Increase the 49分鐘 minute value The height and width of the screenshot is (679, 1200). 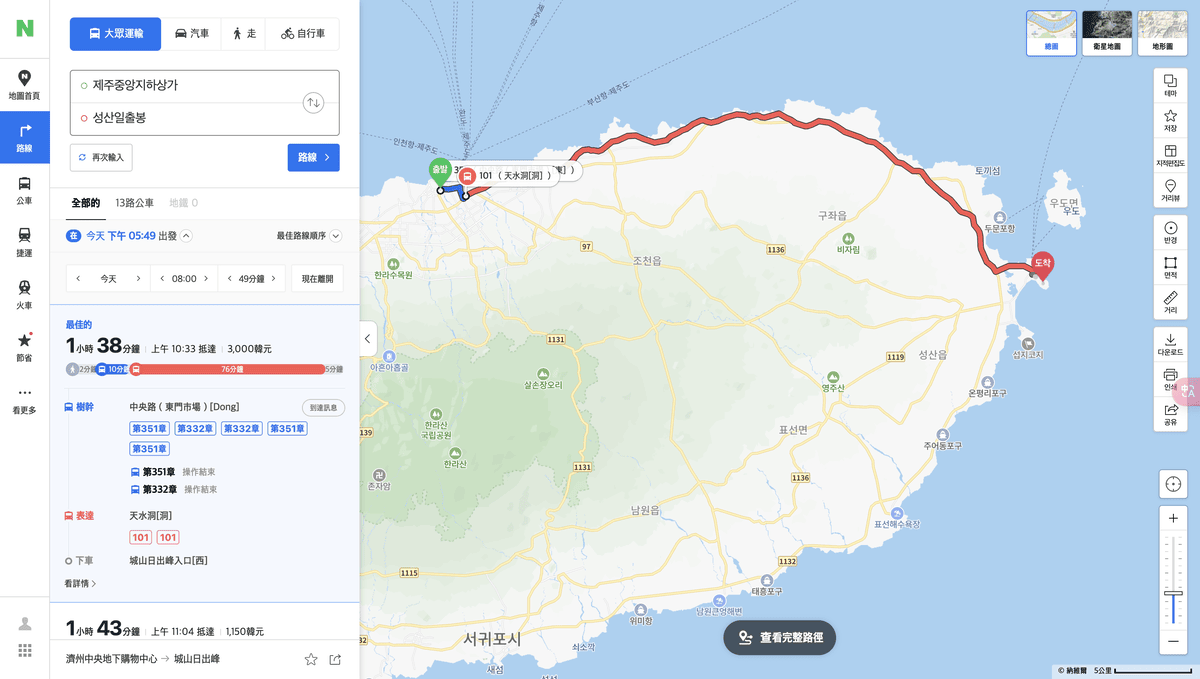274,279
